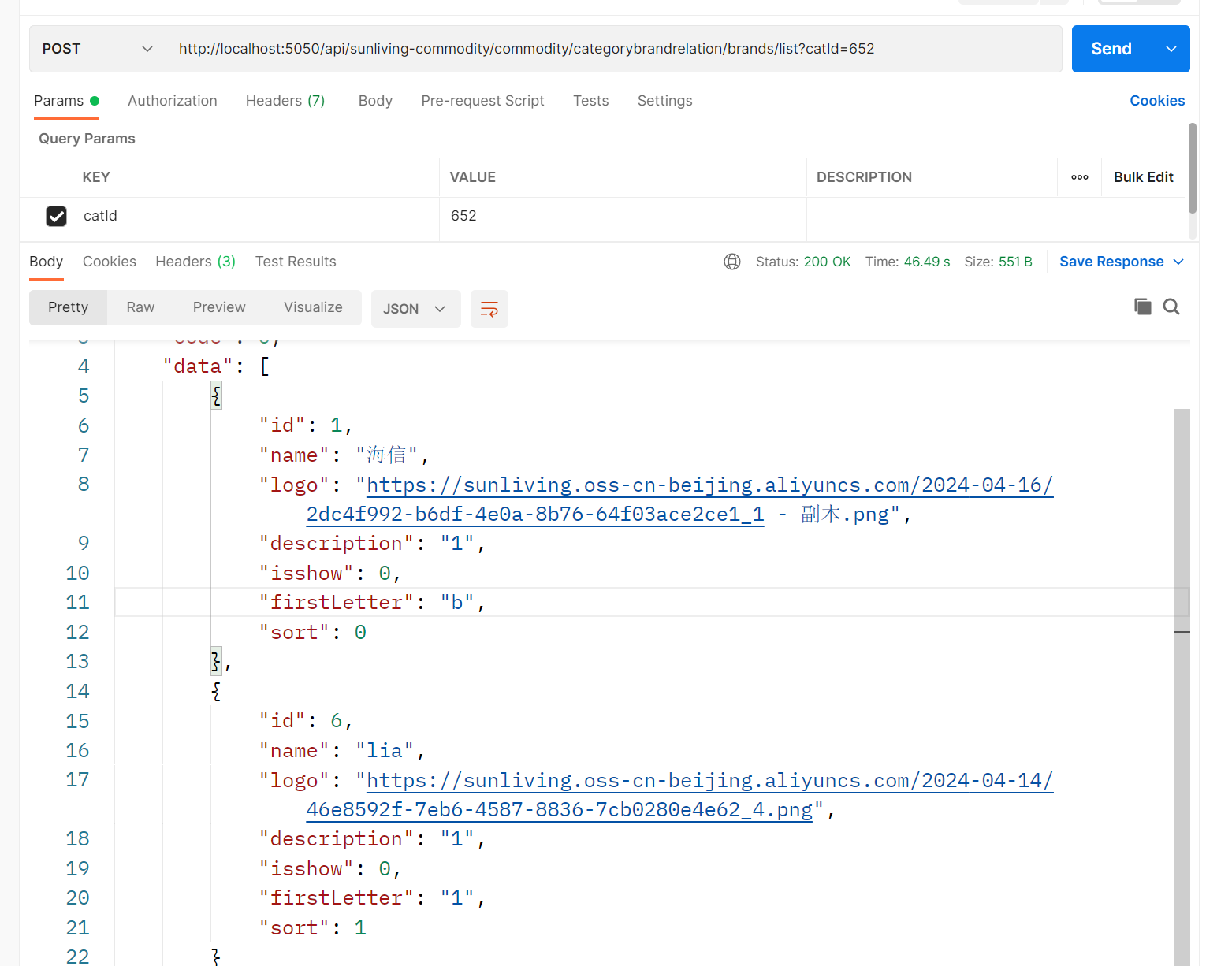Click the word-wrap icon beside JSON dropdown
This screenshot has height=966, width=1232.
(489, 309)
